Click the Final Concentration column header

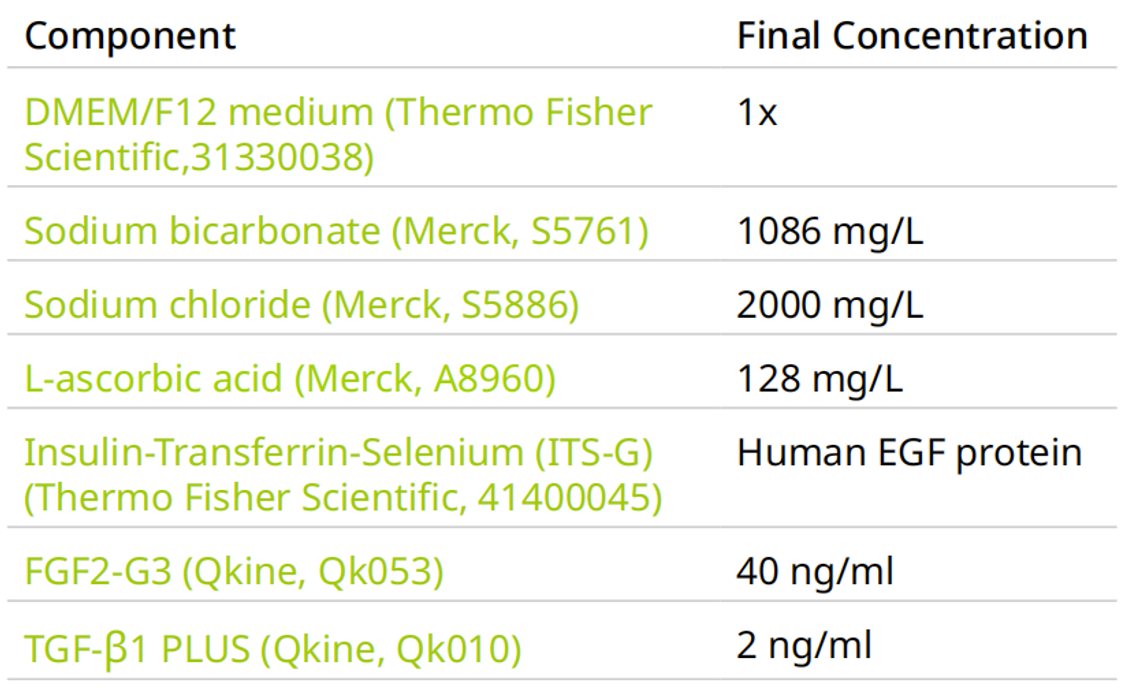pos(911,37)
